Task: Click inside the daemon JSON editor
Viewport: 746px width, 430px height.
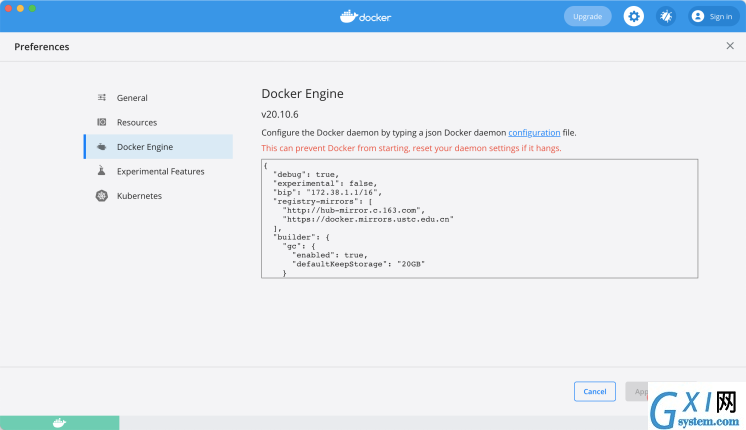Action: [x=480, y=219]
